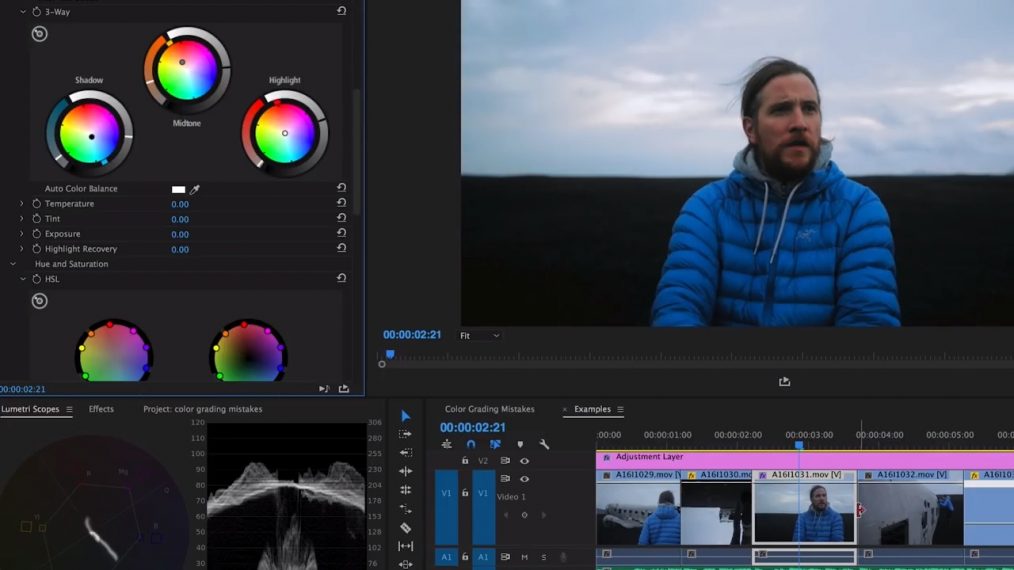The height and width of the screenshot is (570, 1014).
Task: Mute audio track A1
Action: tap(524, 557)
